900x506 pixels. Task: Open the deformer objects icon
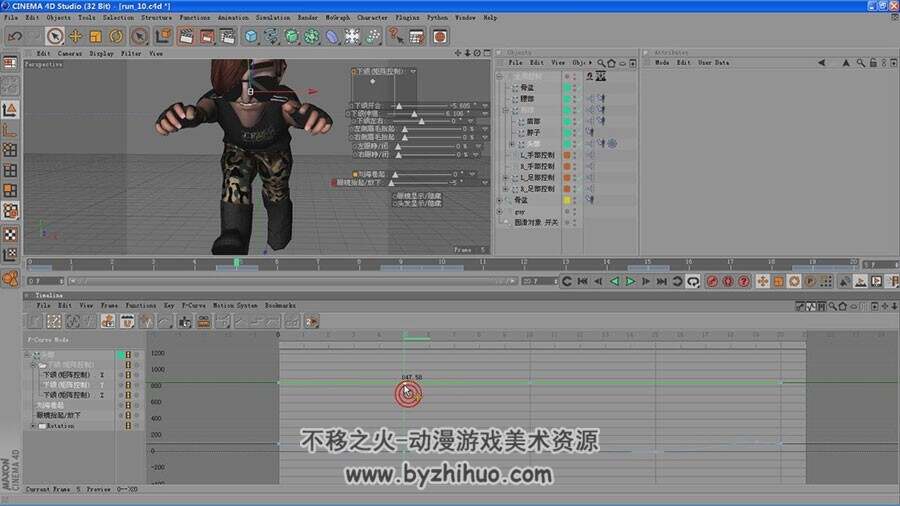(332, 37)
